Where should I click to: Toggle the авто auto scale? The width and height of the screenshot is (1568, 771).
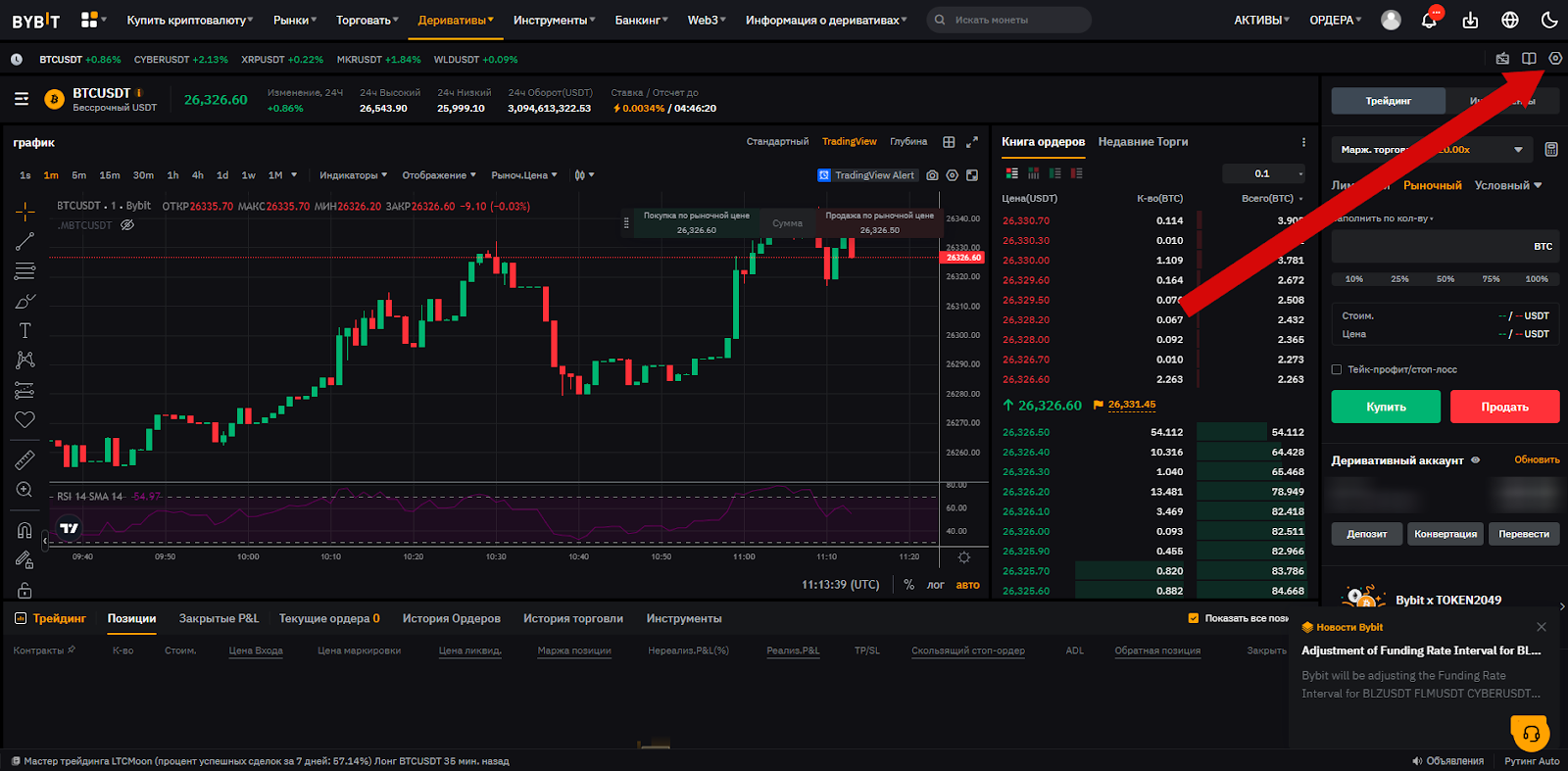tap(968, 585)
